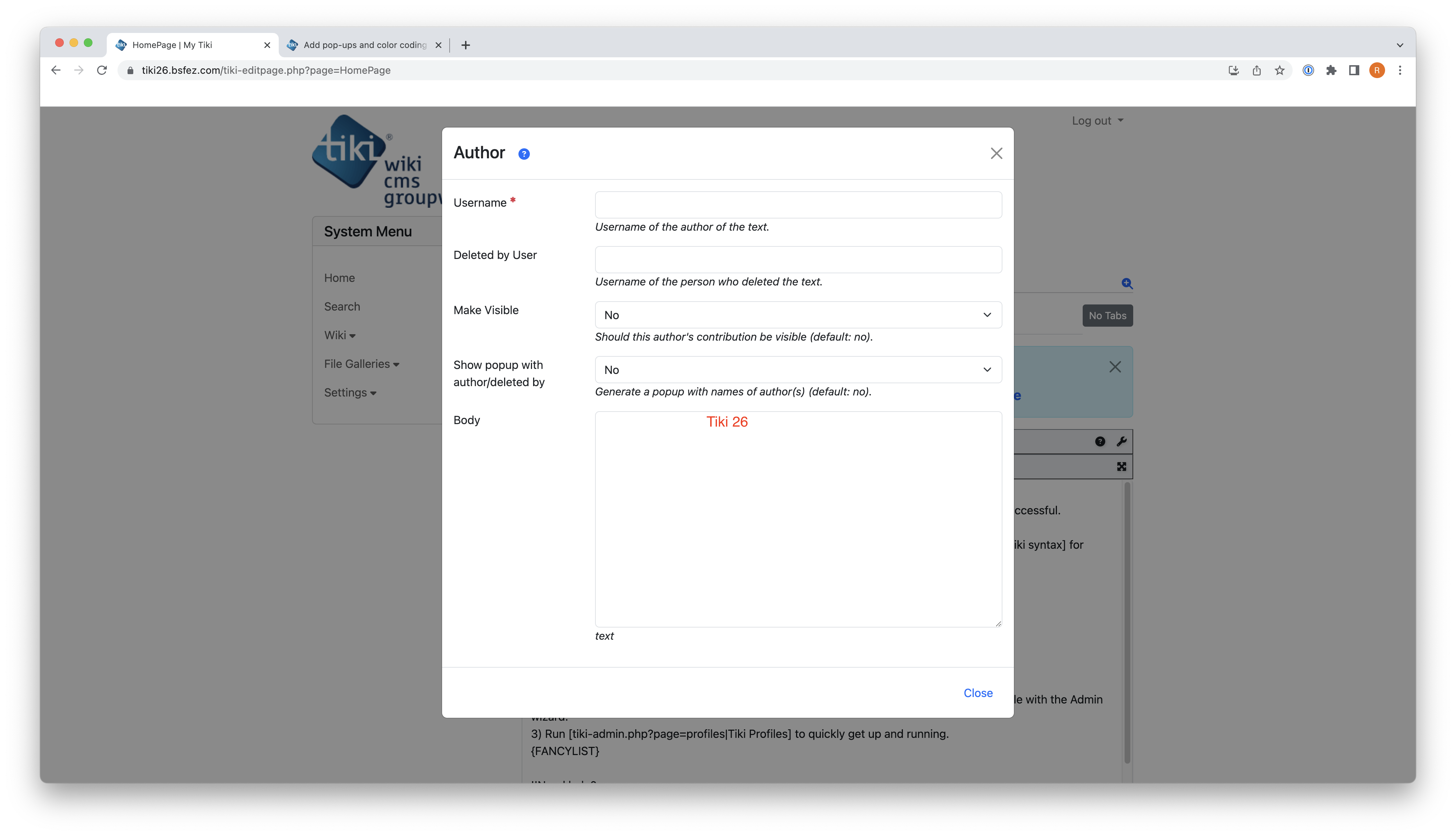Click the Username input field
This screenshot has width=1456, height=836.
pos(798,205)
